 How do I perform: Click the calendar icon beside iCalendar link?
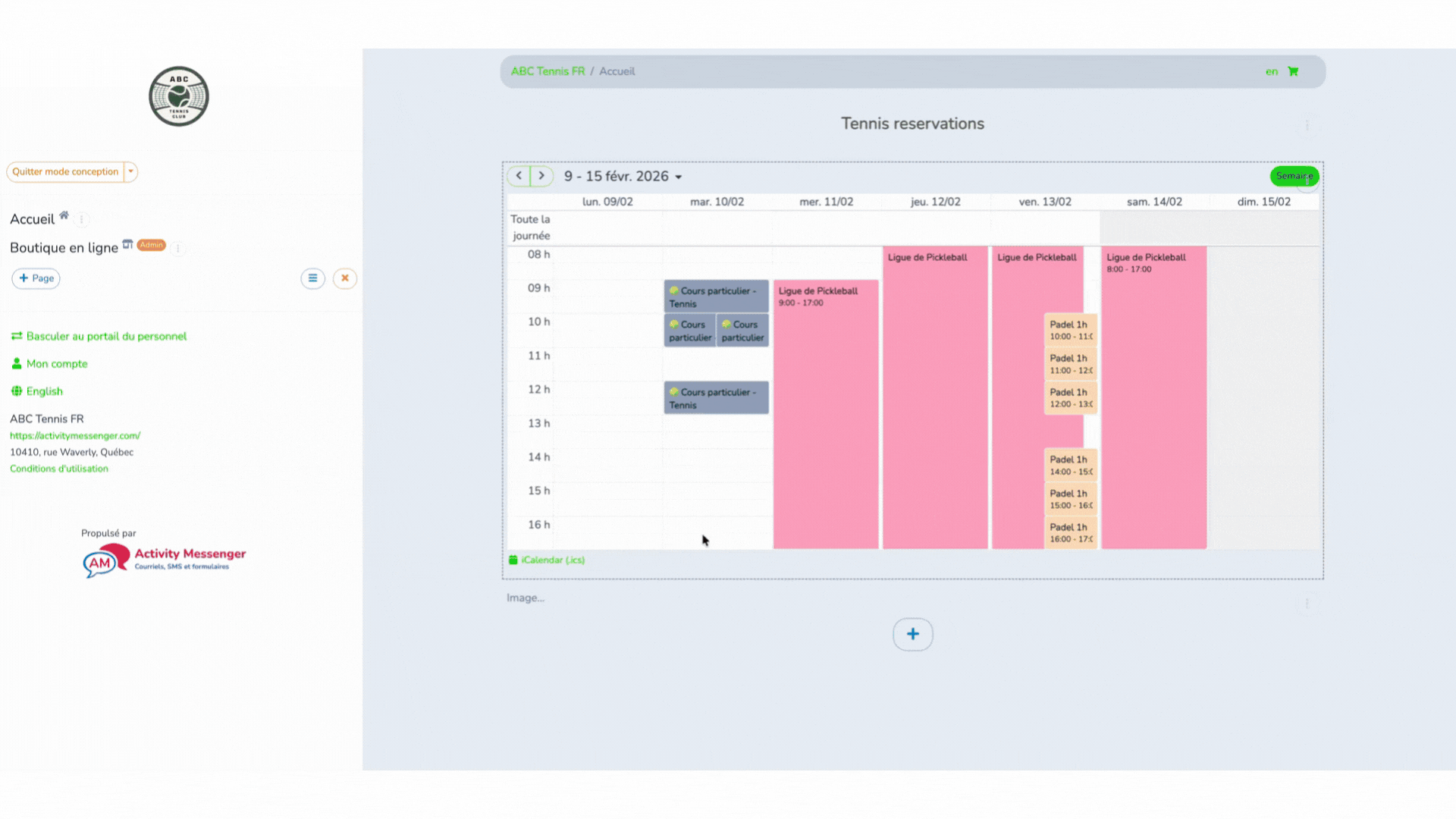tap(513, 560)
